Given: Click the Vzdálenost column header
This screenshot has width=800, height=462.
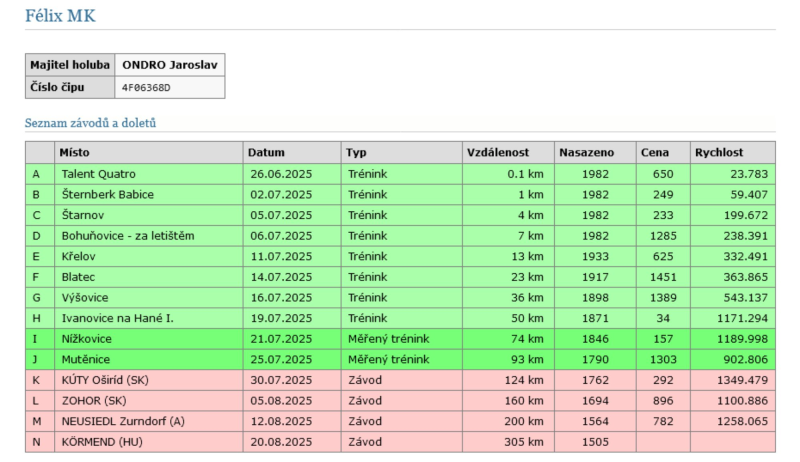Looking at the screenshot, I should point(498,152).
